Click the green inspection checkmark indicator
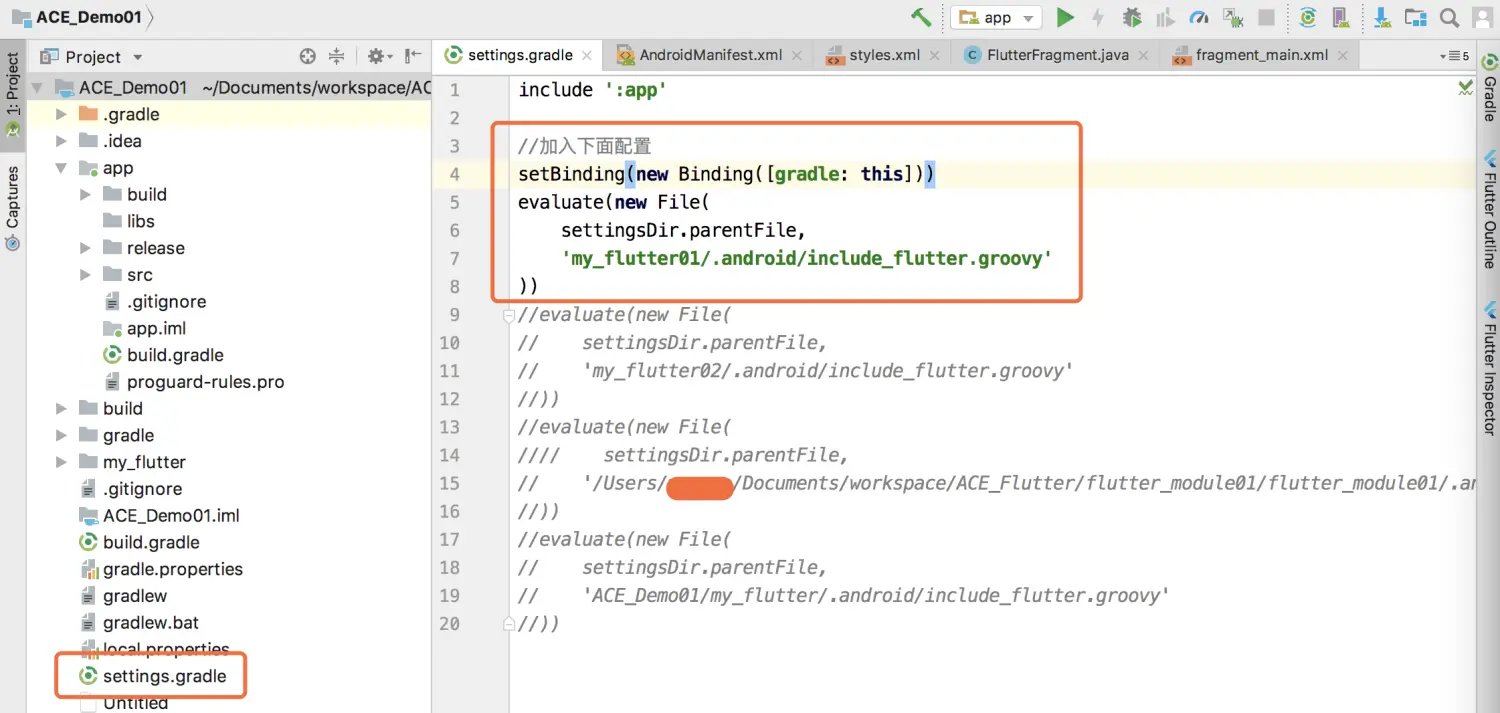This screenshot has width=1500, height=713. tap(1465, 88)
